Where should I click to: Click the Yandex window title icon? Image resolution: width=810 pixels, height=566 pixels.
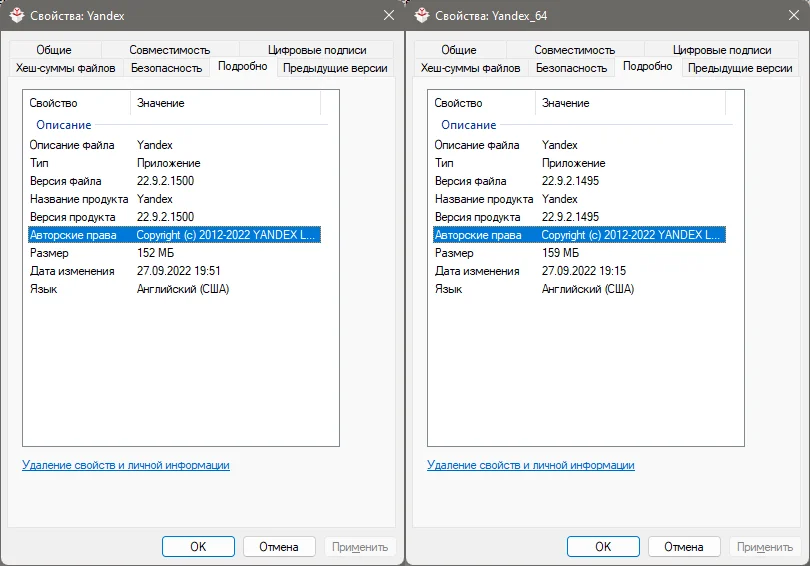tap(17, 15)
